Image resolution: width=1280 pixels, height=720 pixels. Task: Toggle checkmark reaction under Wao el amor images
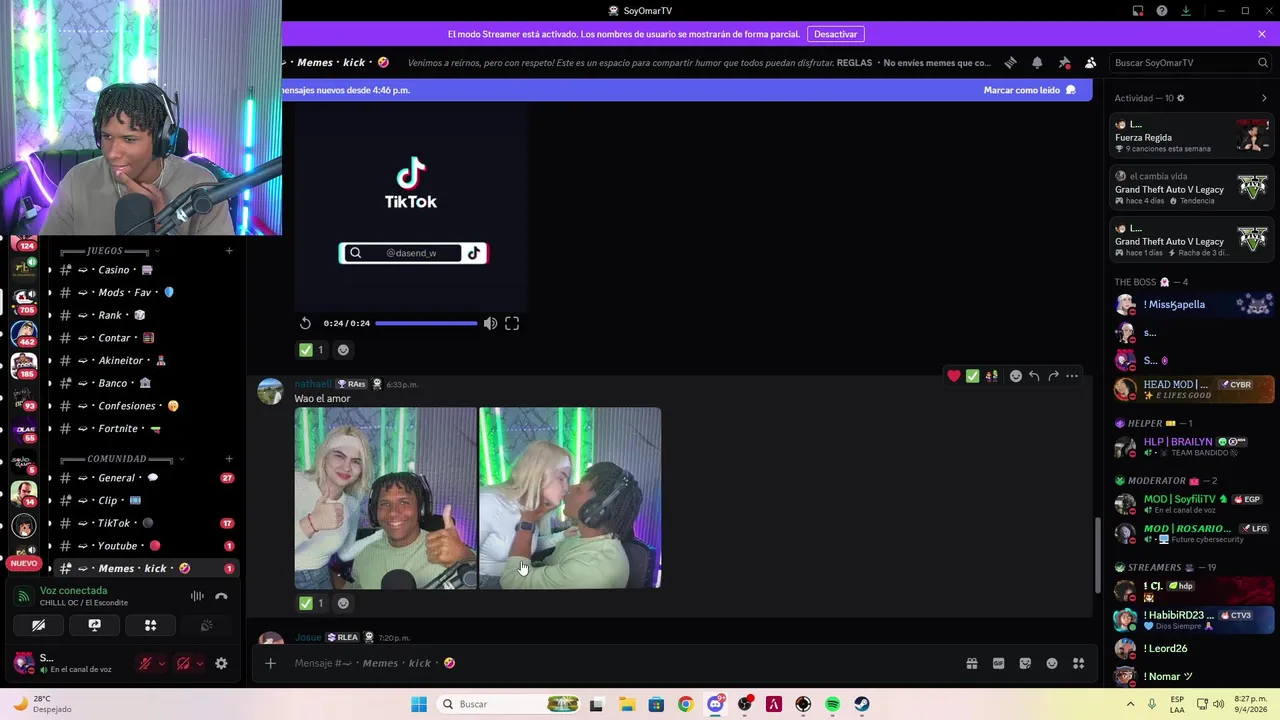click(x=311, y=603)
